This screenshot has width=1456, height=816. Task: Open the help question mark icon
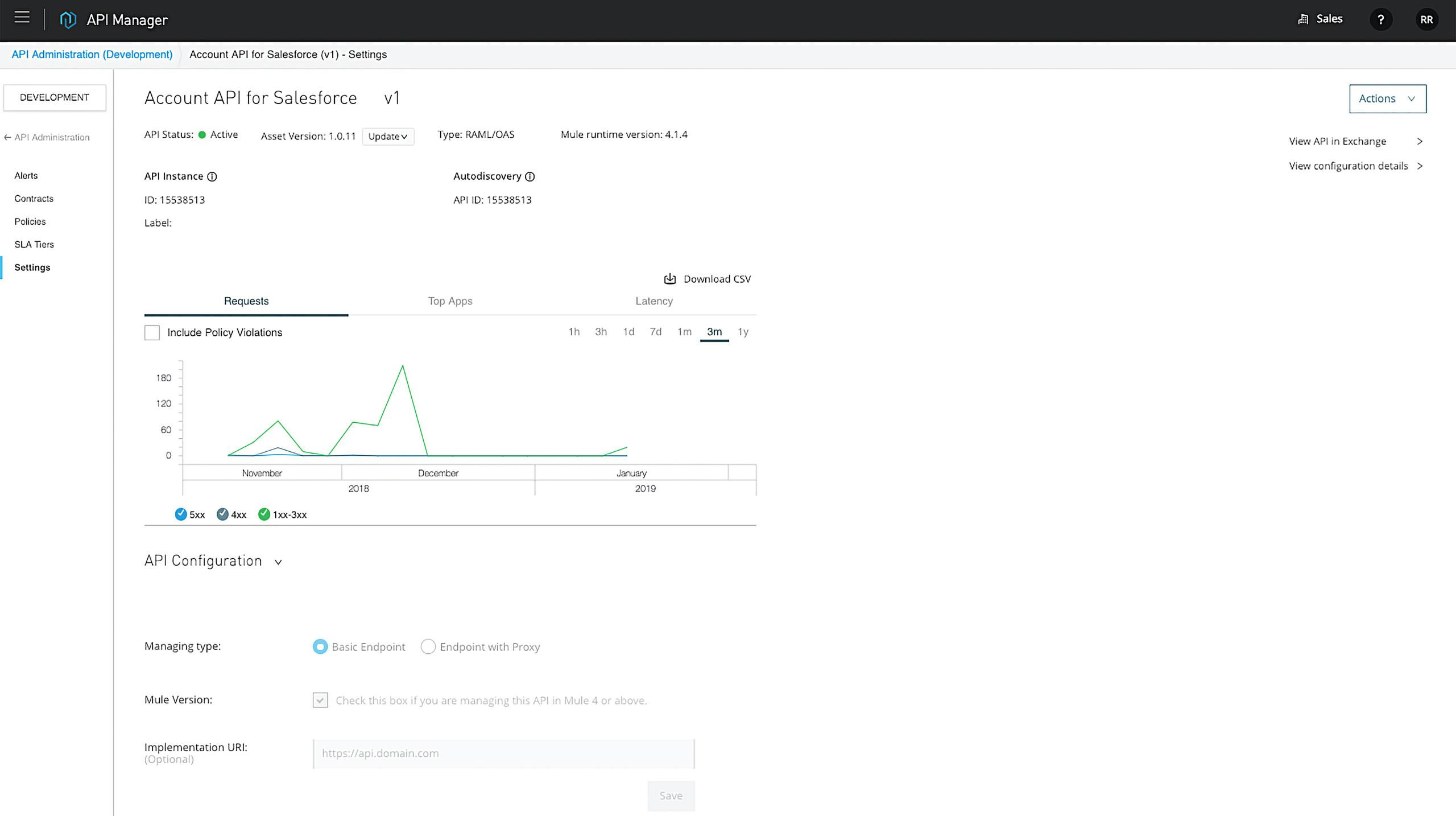1381,20
